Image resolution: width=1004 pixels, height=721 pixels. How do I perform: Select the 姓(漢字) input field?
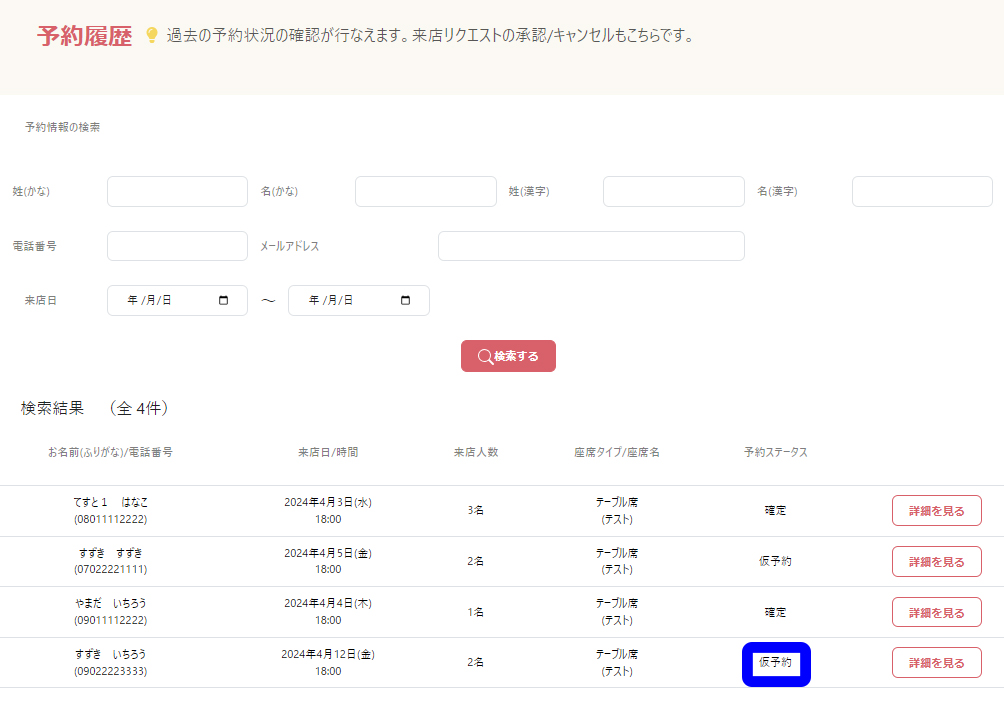(x=673, y=191)
